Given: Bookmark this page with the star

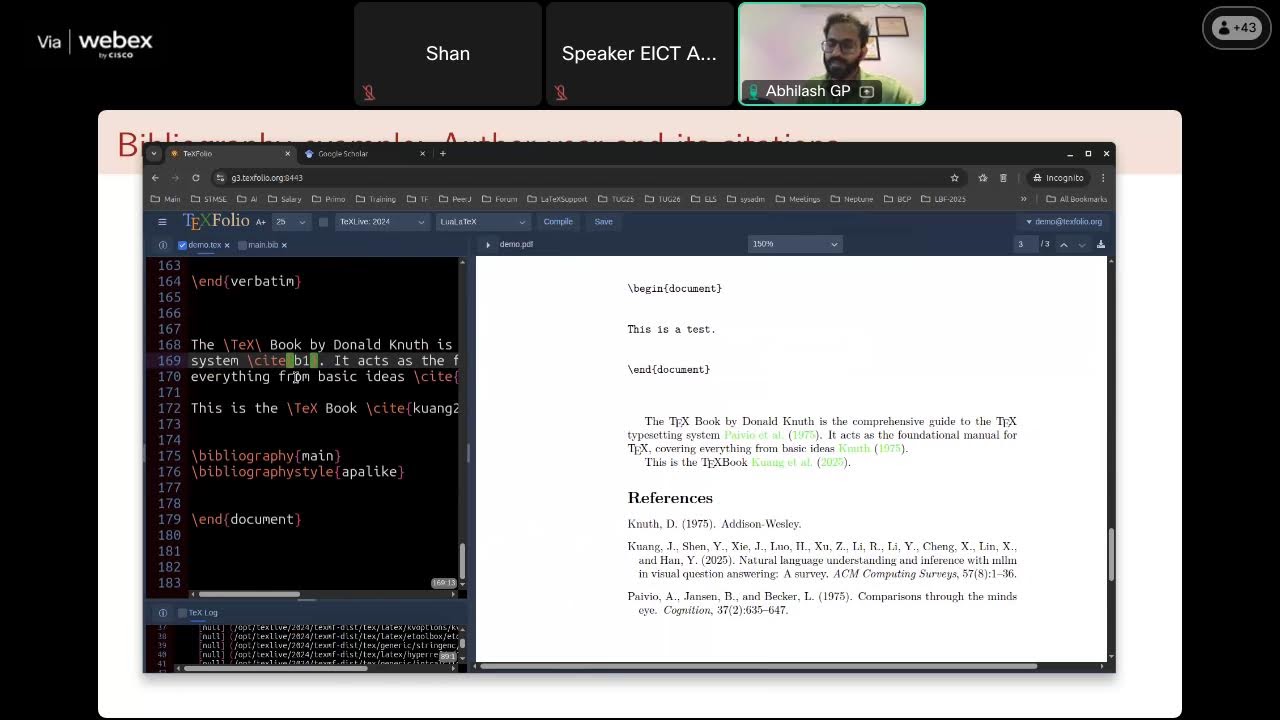Looking at the screenshot, I should [x=954, y=178].
